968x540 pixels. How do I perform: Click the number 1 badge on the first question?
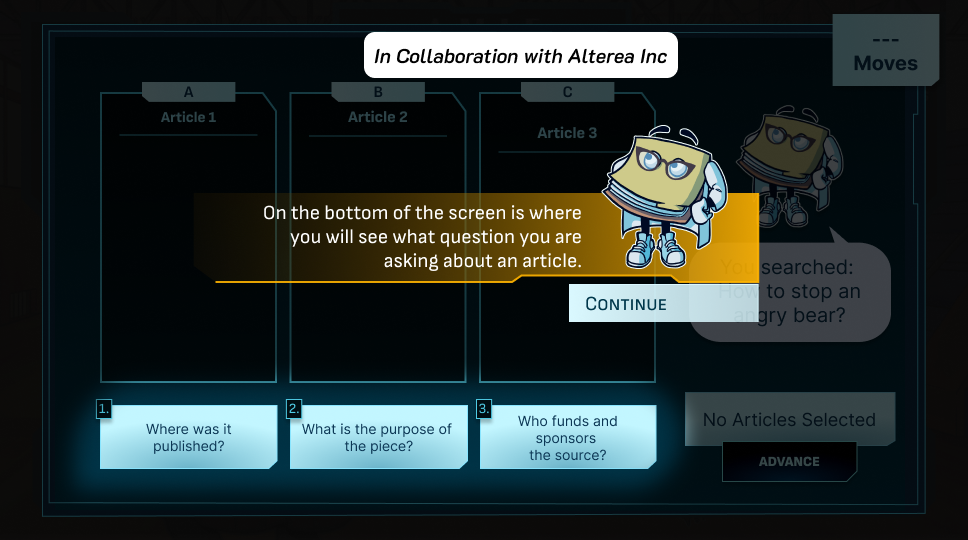(x=104, y=408)
